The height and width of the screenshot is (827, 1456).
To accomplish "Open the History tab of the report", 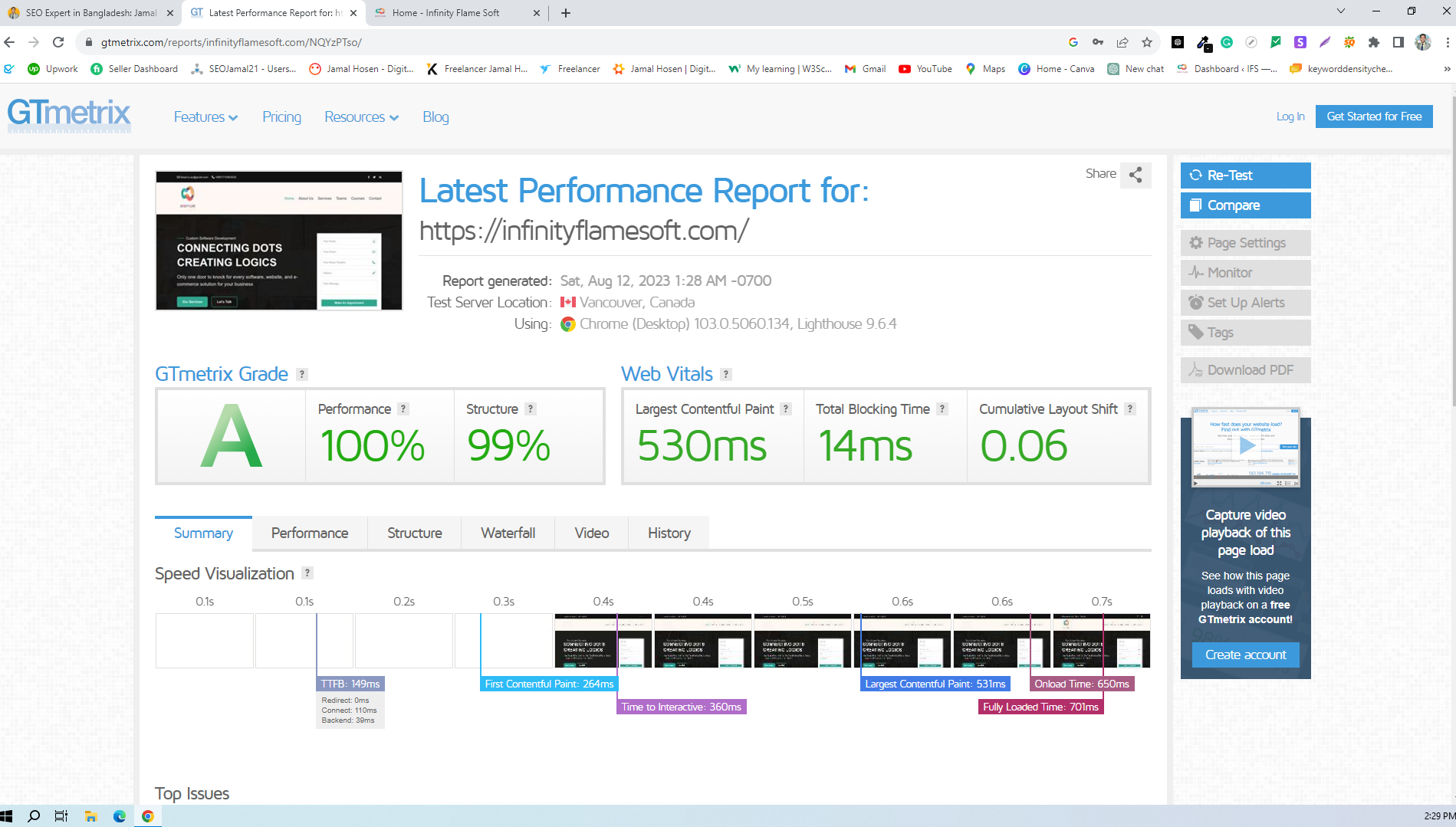I will click(668, 533).
